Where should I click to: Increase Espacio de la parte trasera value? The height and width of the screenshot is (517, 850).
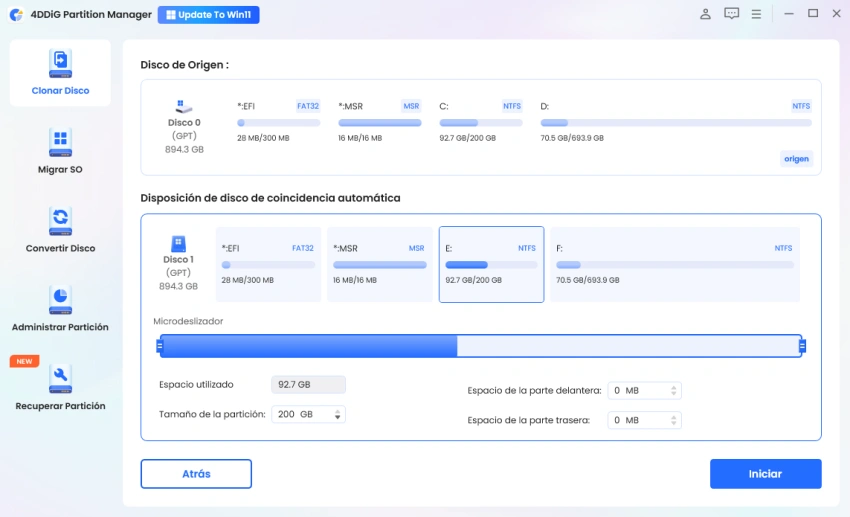[x=673, y=417]
